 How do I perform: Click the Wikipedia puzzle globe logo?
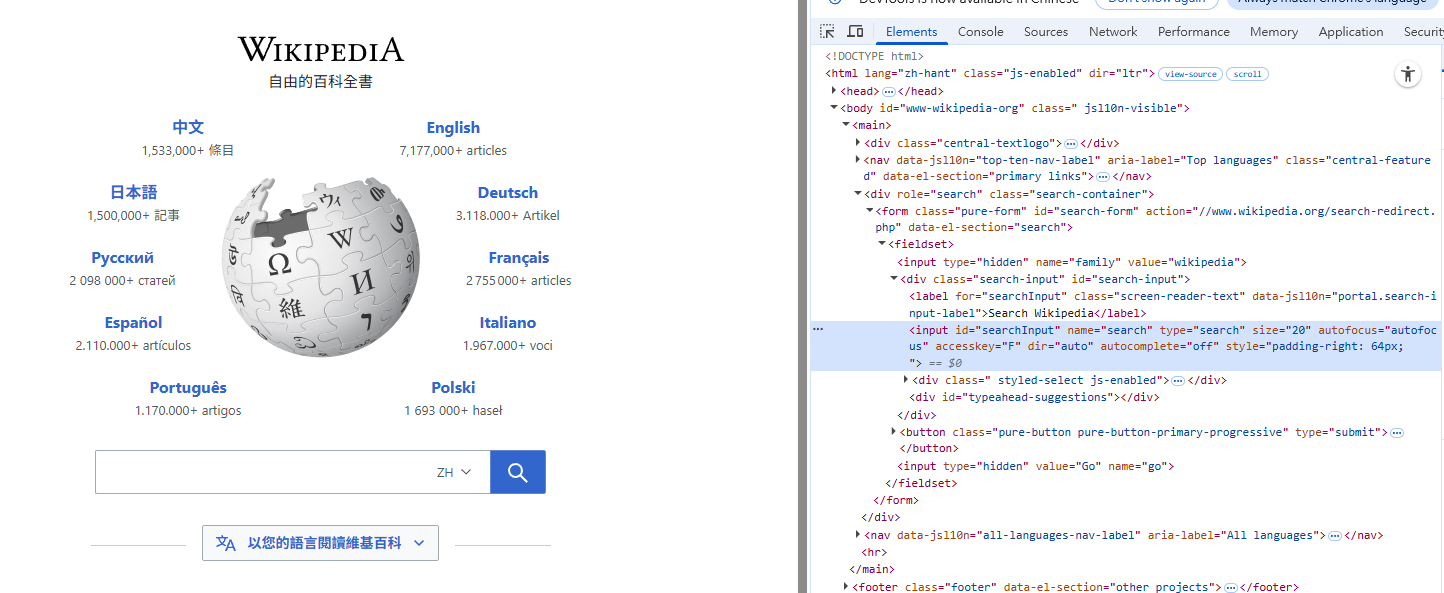coord(321,269)
